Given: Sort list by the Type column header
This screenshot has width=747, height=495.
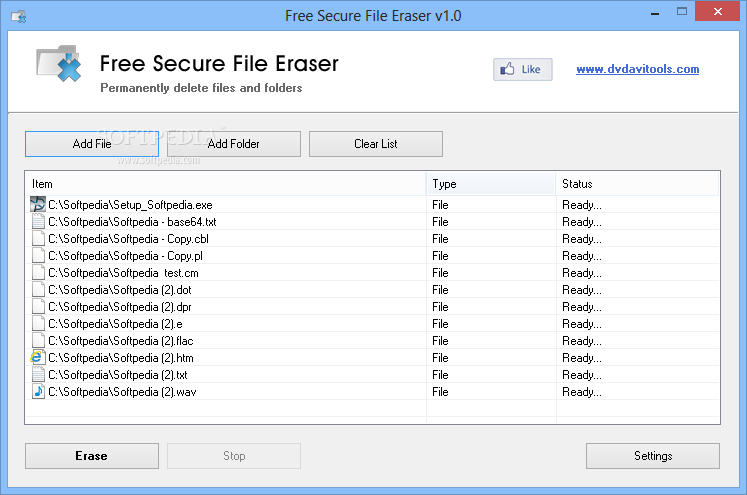Looking at the screenshot, I should pos(491,184).
